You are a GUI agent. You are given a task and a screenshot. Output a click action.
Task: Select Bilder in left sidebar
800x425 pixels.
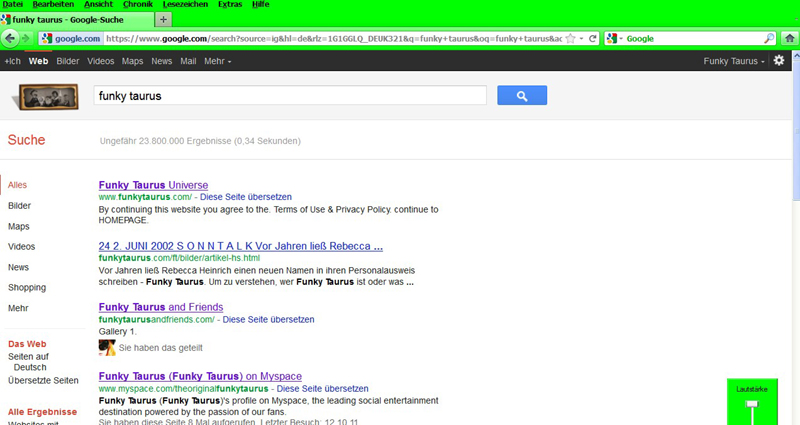[x=19, y=206]
